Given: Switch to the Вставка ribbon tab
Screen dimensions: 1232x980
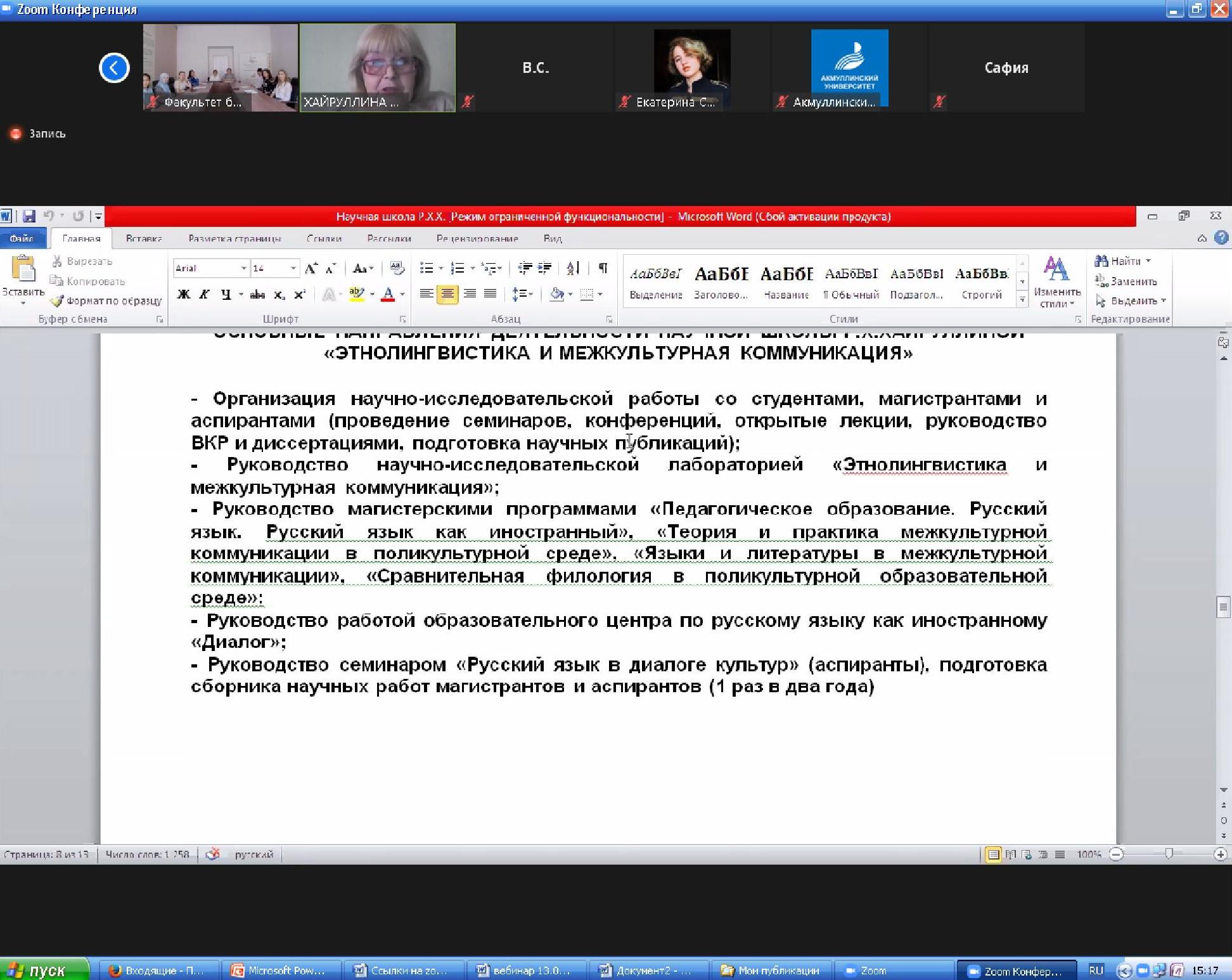Looking at the screenshot, I should click(144, 238).
